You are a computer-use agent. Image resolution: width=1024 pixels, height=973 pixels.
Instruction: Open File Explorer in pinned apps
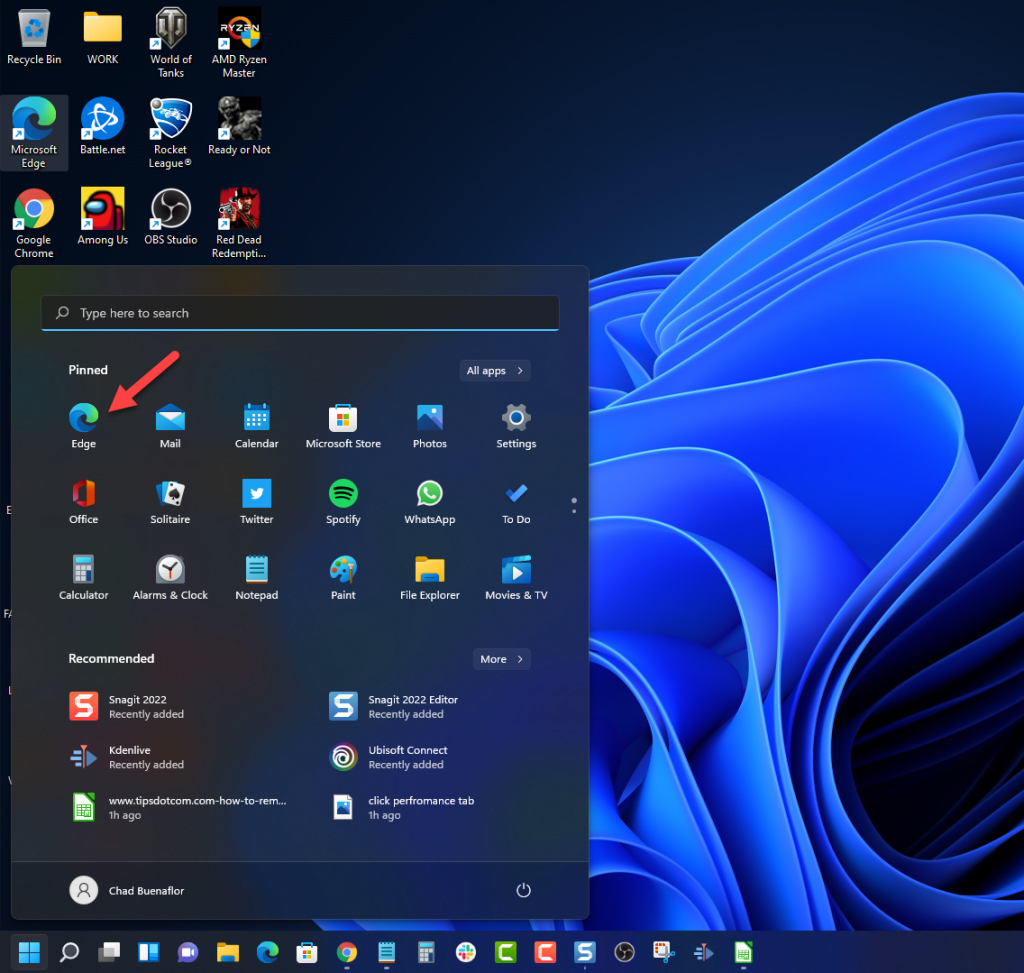[430, 577]
